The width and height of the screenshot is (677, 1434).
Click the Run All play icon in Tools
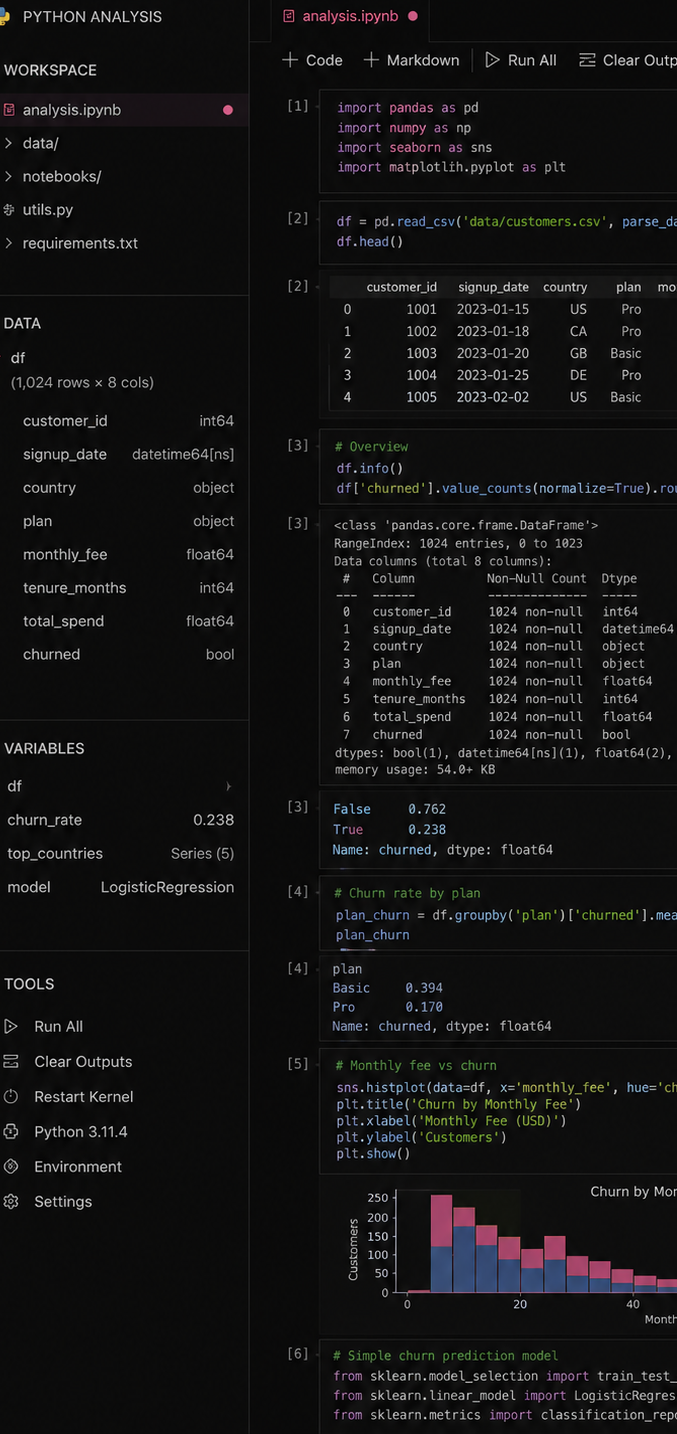(11, 1027)
